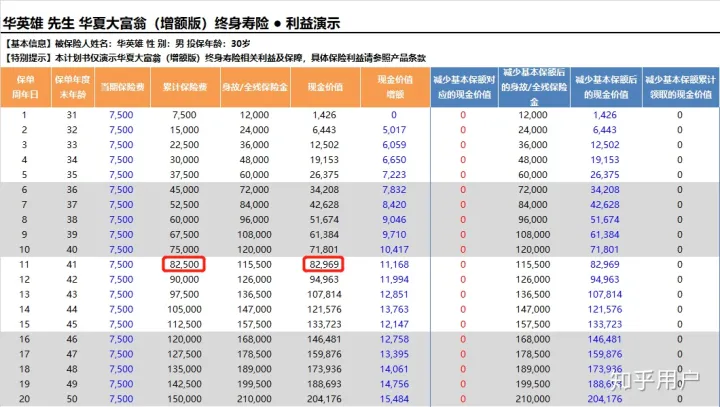Image resolution: width=720 pixels, height=407 pixels.
Task: Select cumulative premium cell 22,500
Action: pos(184,145)
